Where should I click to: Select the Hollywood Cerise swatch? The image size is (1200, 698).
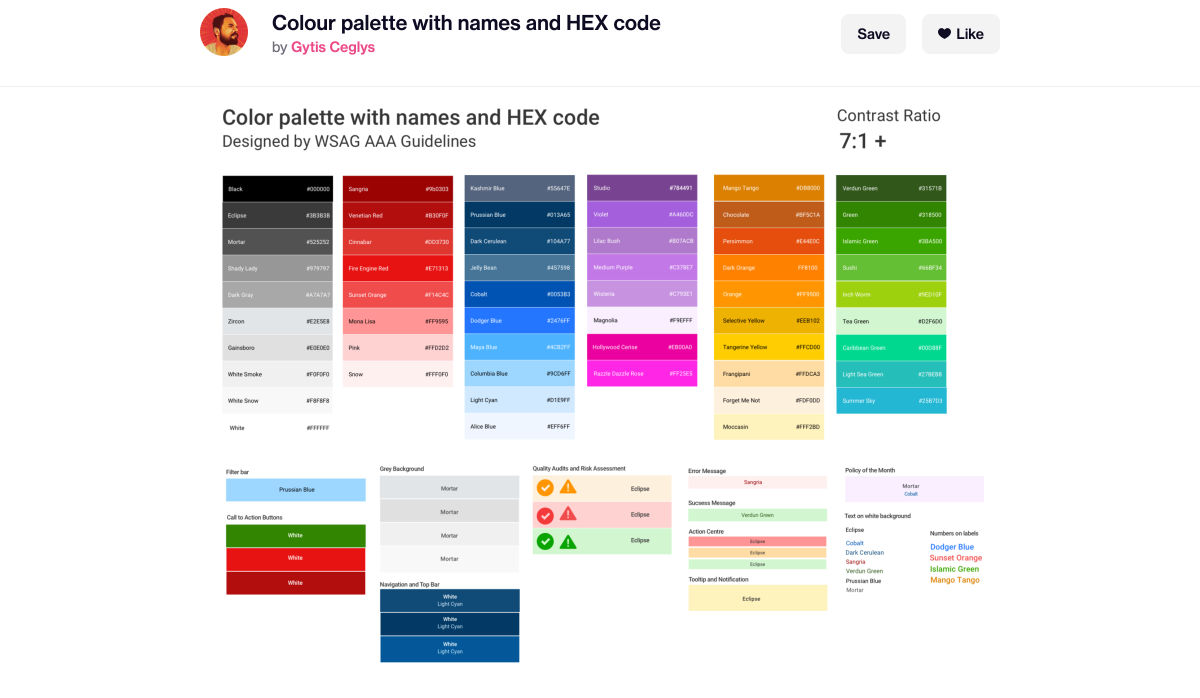click(642, 347)
